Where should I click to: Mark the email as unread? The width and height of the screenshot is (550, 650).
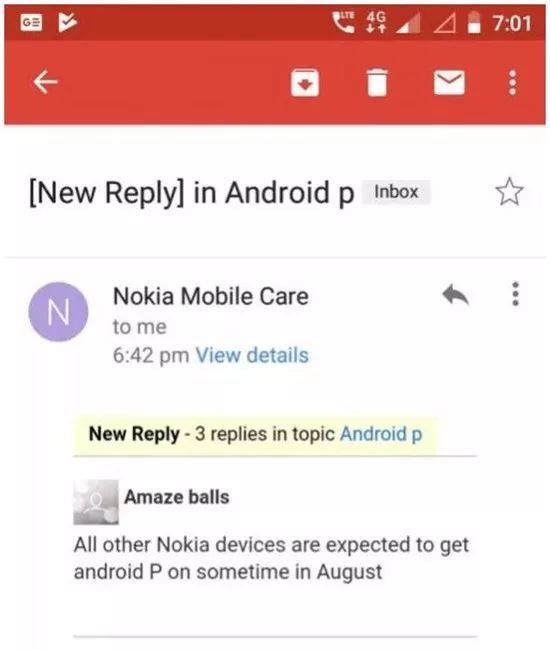[x=449, y=82]
